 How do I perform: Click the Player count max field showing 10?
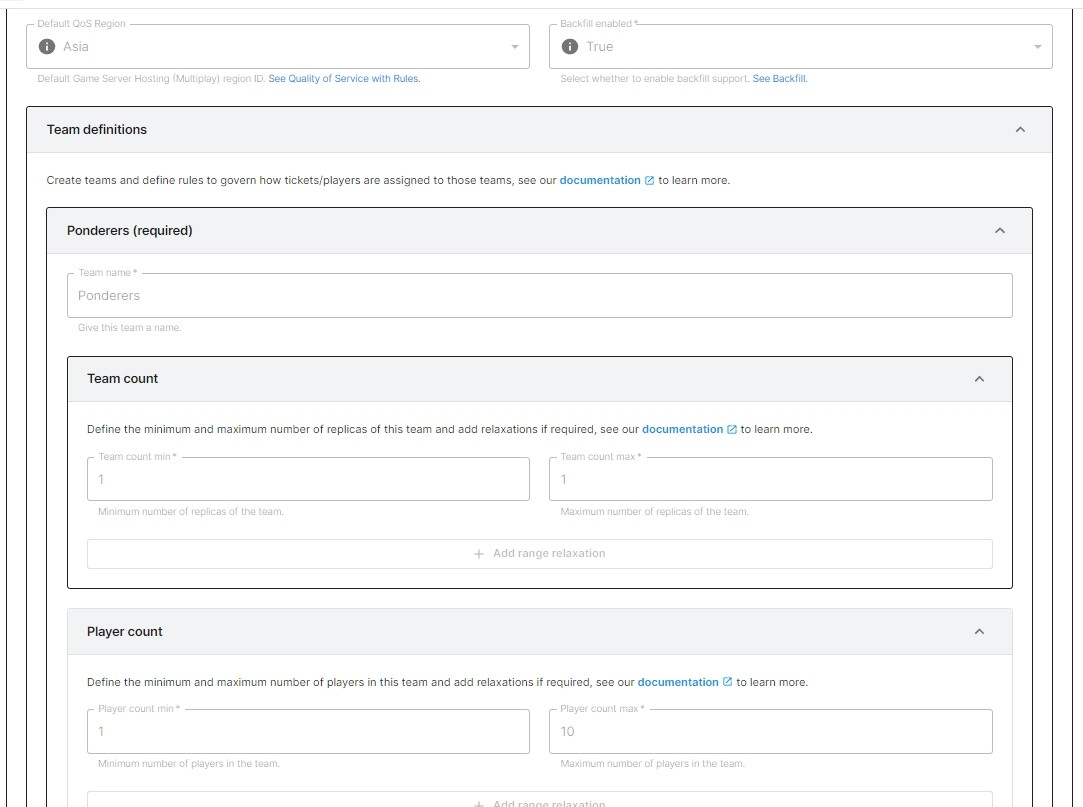pyautogui.click(x=770, y=731)
